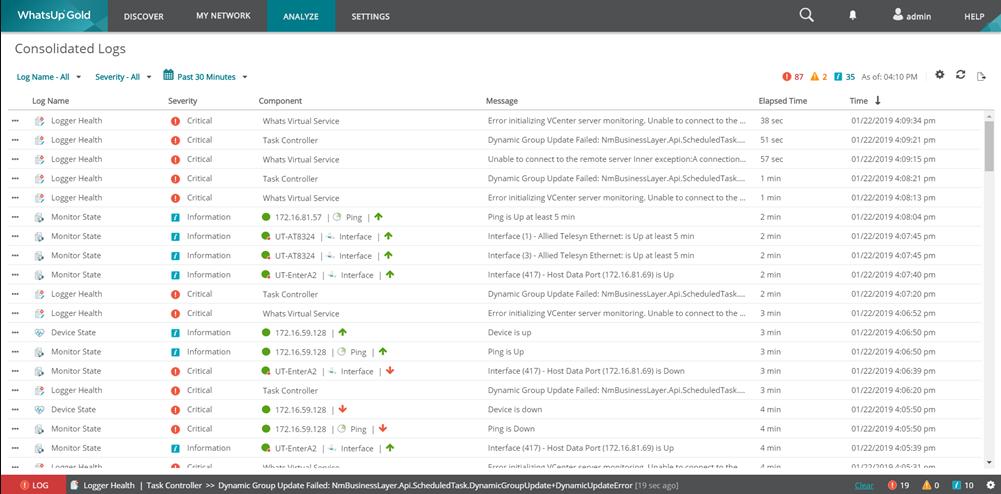The width and height of the screenshot is (1001, 494).
Task: Click the status bar settings gear icon
Action: tap(990, 485)
